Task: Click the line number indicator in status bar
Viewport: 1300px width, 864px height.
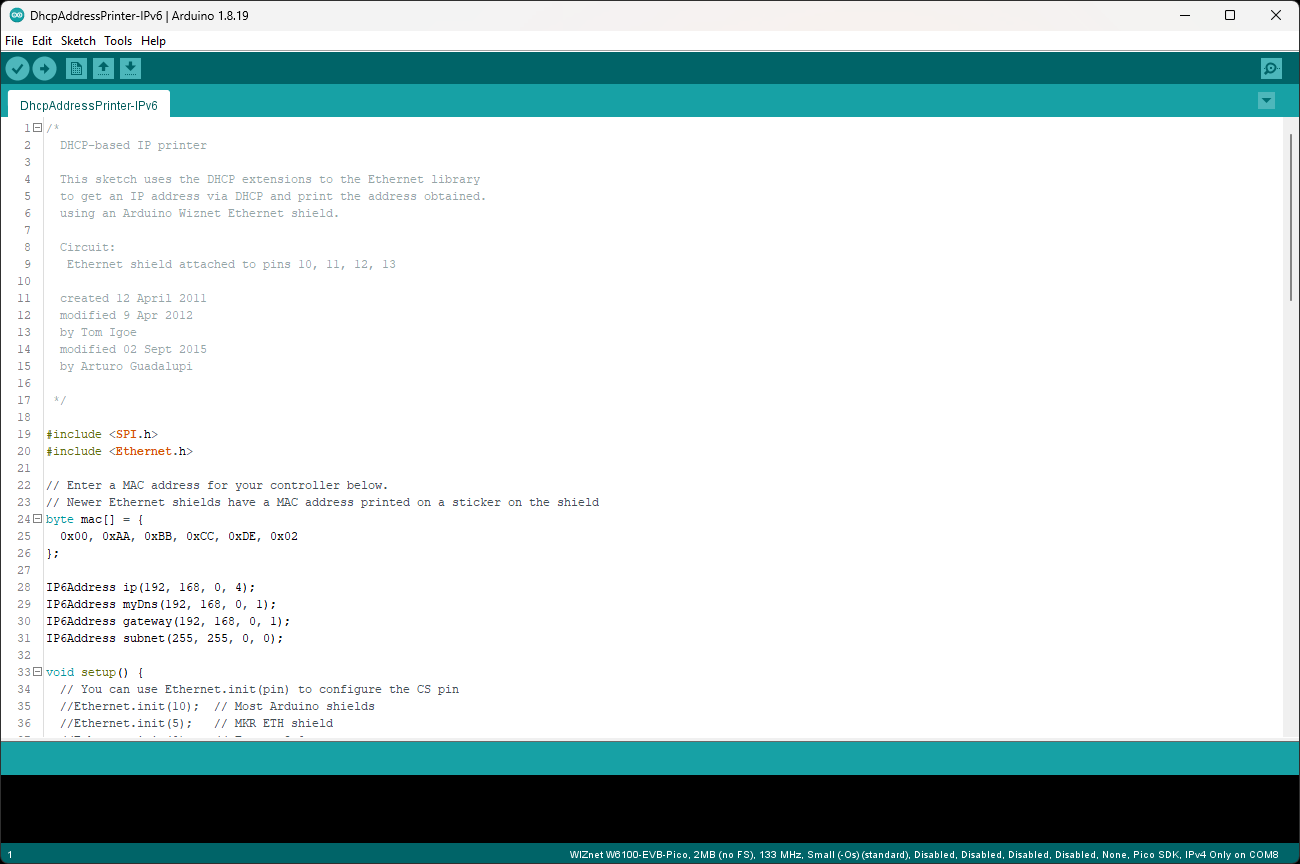Action: point(10,855)
